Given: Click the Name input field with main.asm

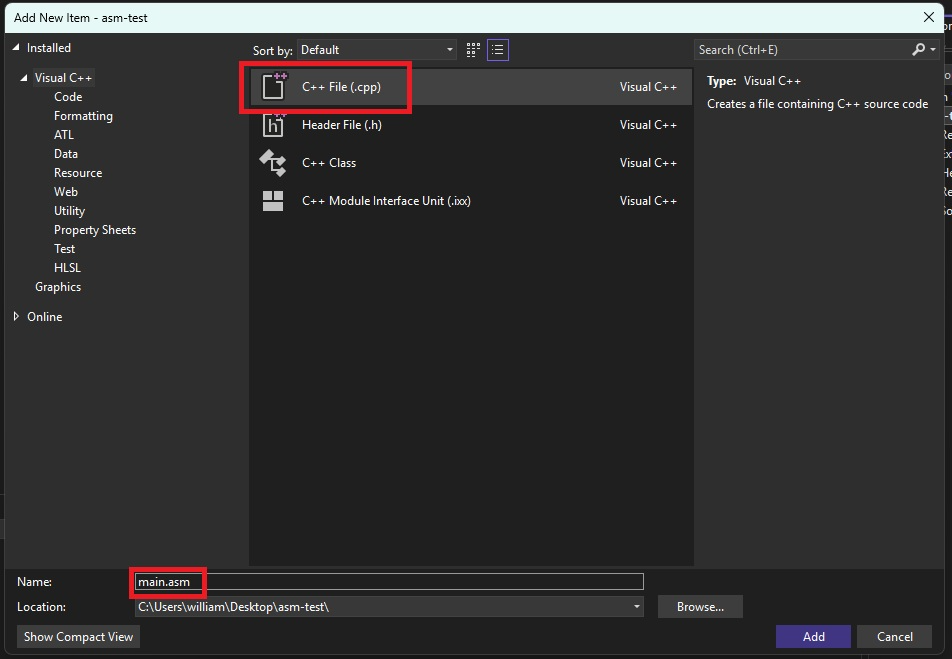Looking at the screenshot, I should [x=389, y=582].
